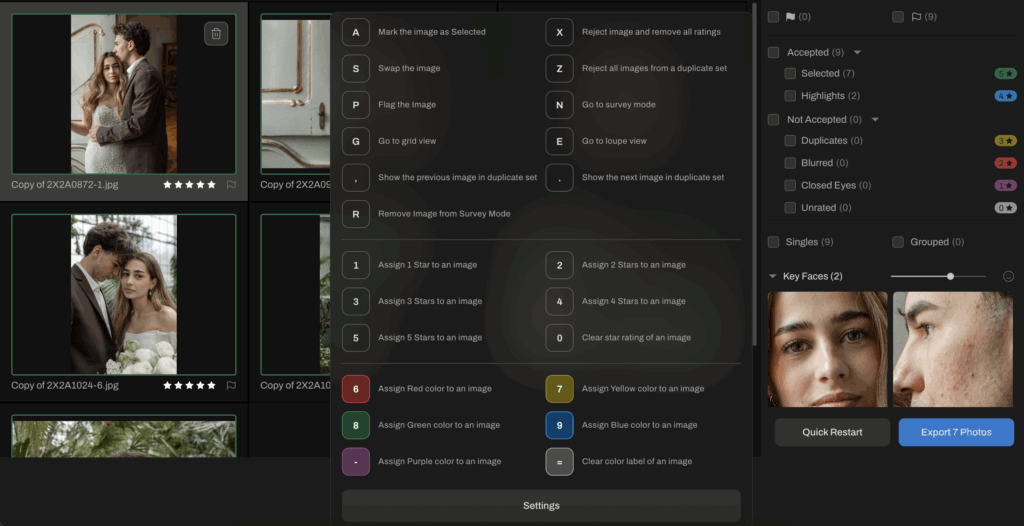Click the 2-star red badge next to Blurred

(x=1005, y=163)
